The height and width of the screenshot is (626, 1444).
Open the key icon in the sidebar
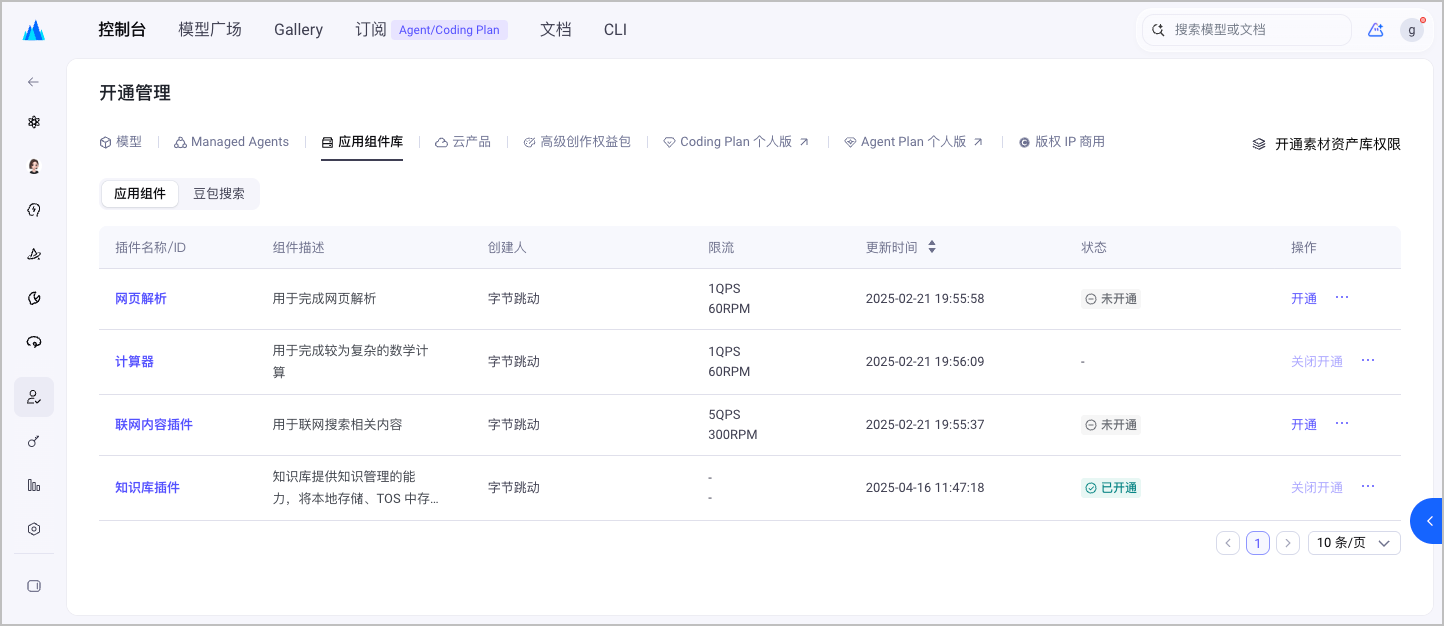coord(34,441)
